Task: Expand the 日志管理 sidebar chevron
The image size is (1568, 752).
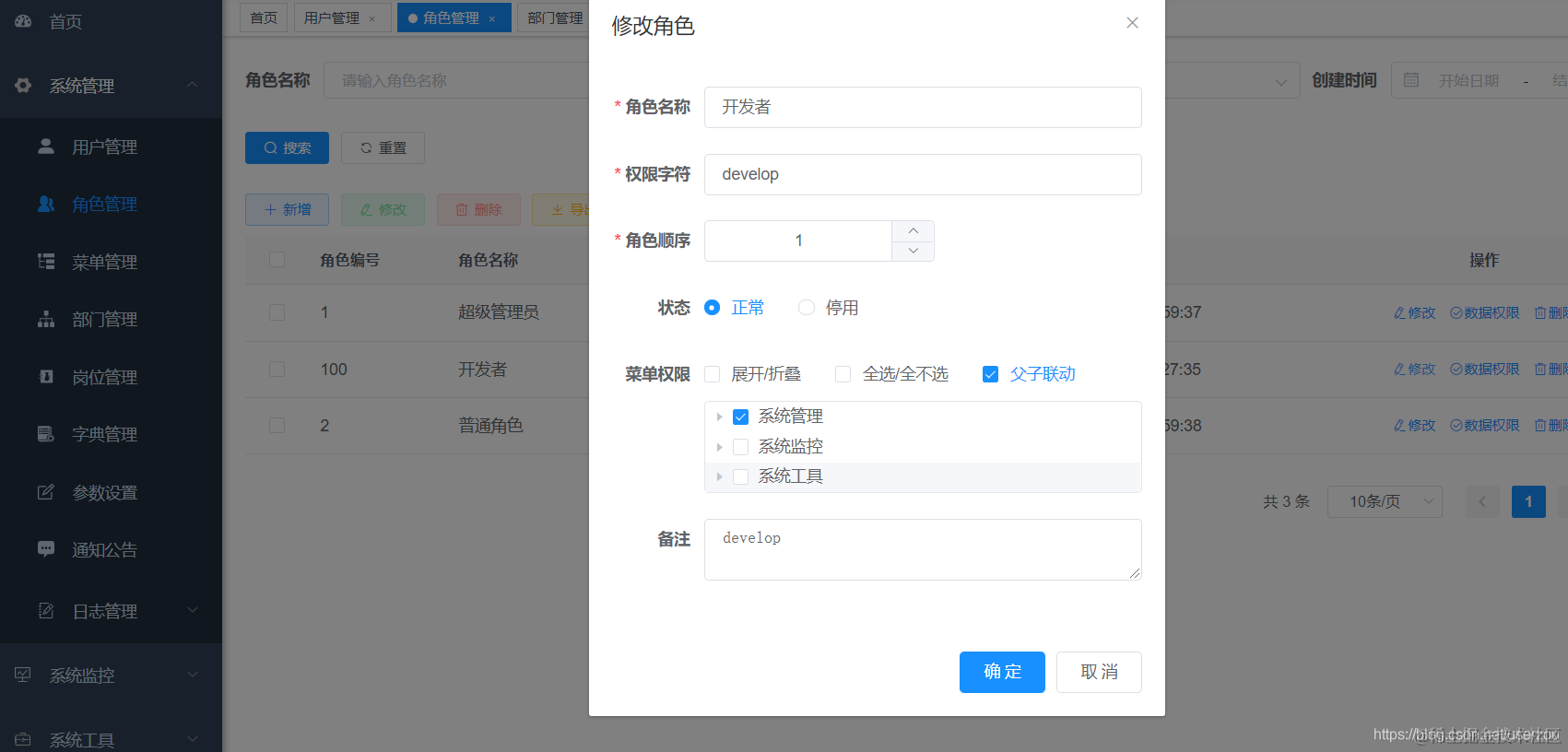Action: point(193,609)
